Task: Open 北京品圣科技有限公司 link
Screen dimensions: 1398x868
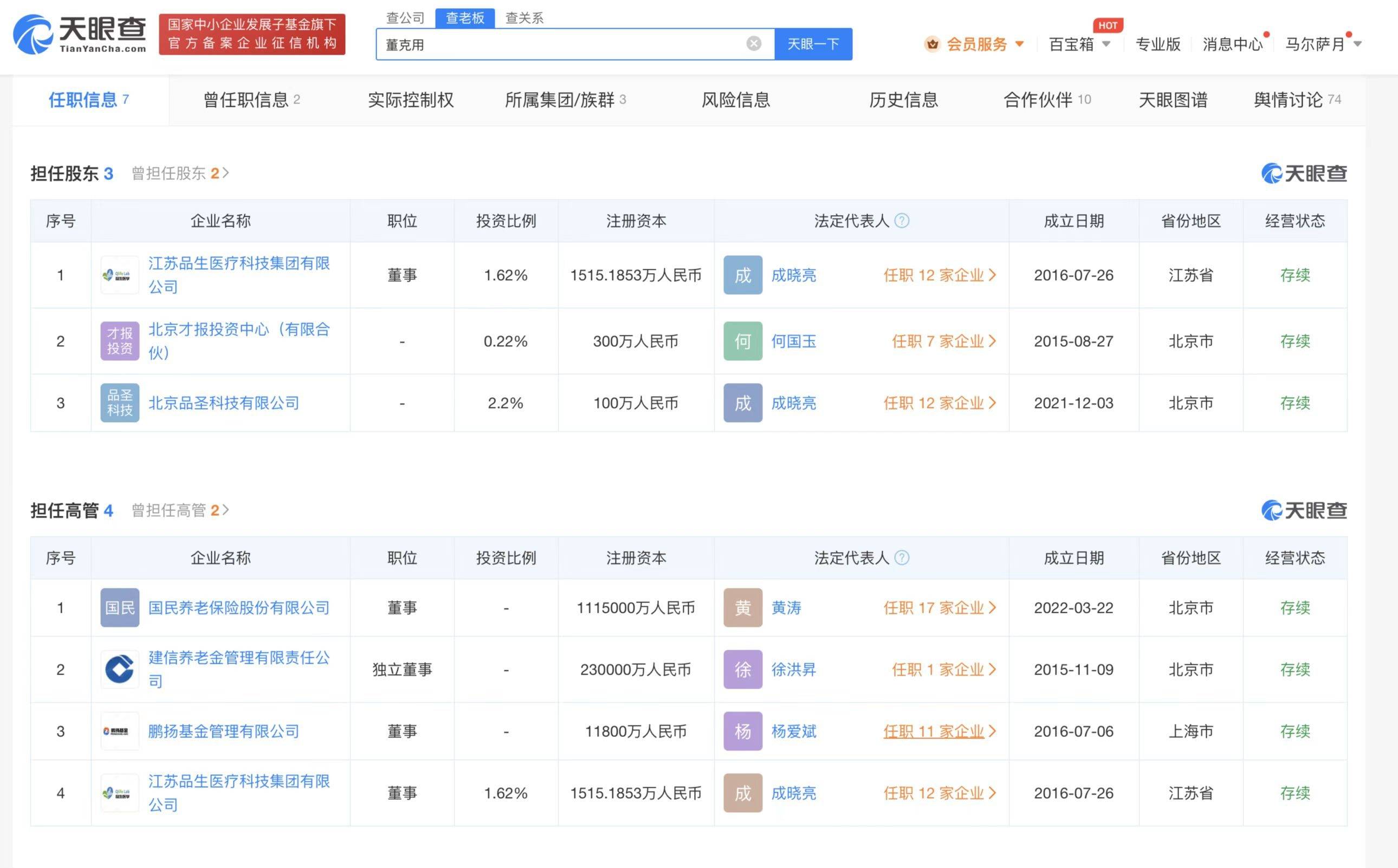Action: tap(224, 403)
